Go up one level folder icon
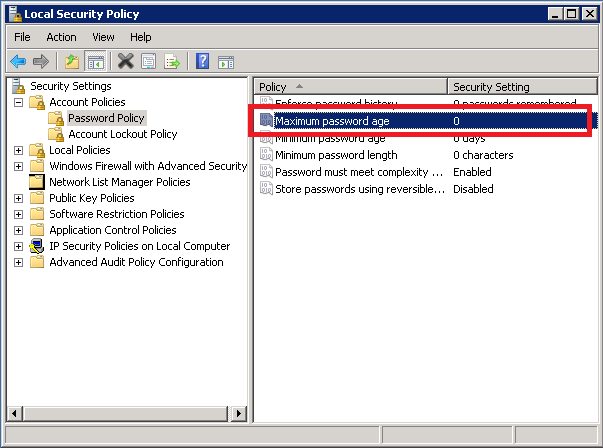 click(72, 61)
